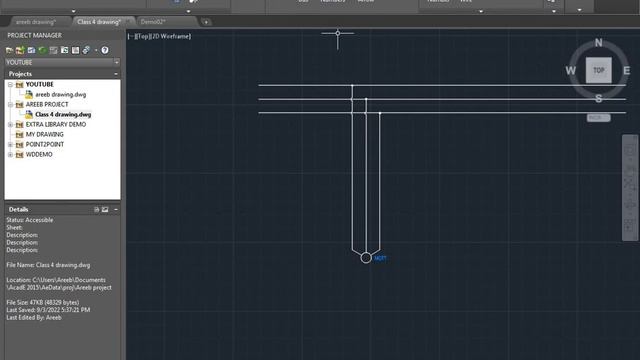Select the AREEB PROJECT entry
640x360 pixels.
pyautogui.click(x=47, y=104)
